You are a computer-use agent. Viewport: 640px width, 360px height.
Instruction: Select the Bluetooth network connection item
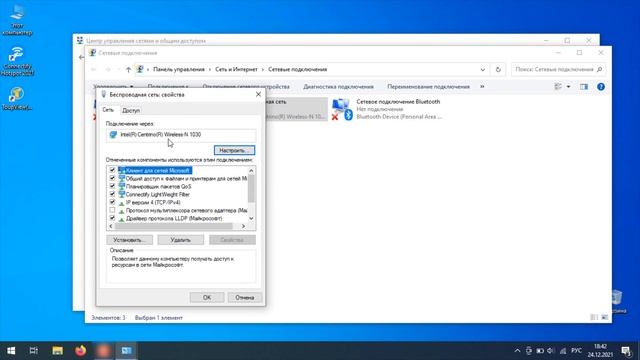point(387,109)
